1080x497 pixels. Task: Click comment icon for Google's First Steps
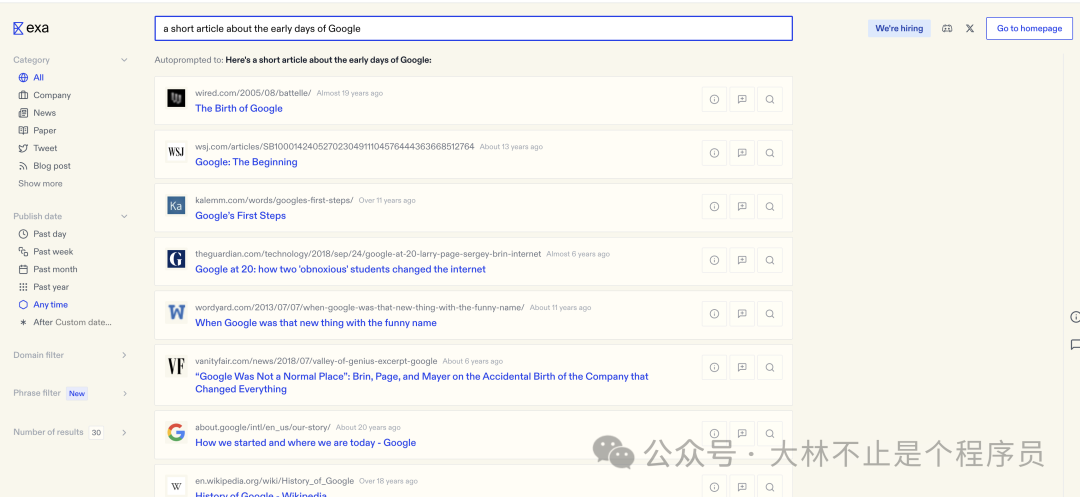click(x=742, y=207)
